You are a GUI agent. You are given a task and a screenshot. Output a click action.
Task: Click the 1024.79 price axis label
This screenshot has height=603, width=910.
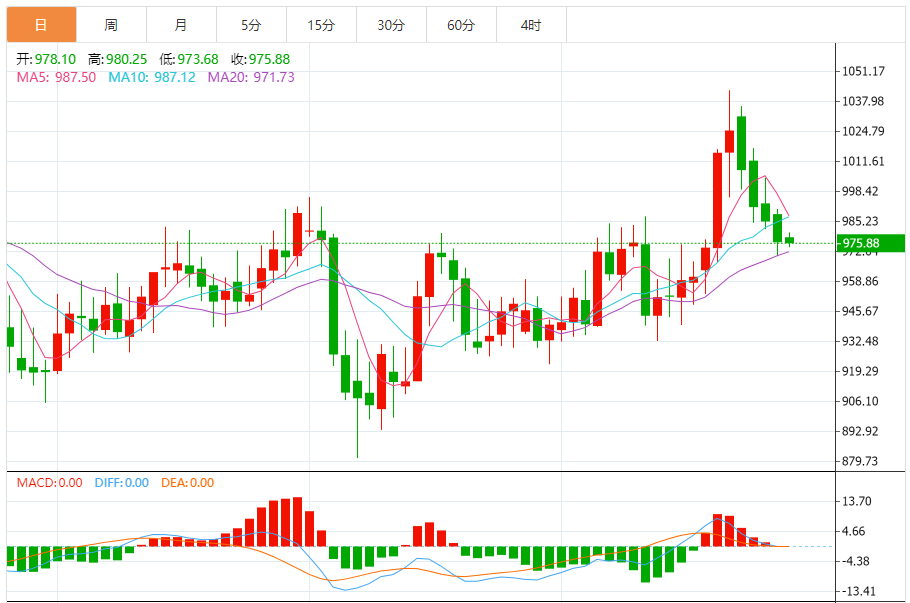point(864,131)
